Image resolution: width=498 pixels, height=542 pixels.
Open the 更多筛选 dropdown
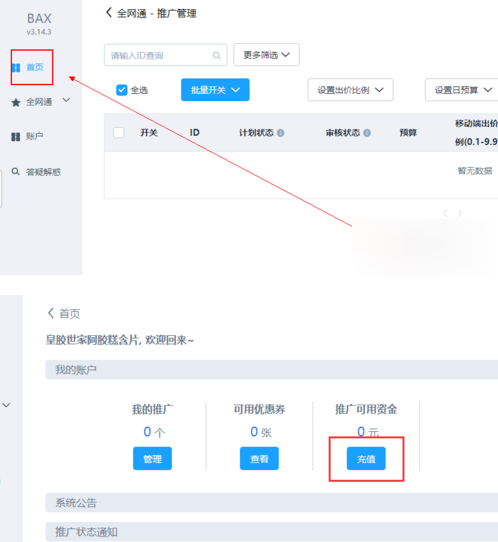266,55
